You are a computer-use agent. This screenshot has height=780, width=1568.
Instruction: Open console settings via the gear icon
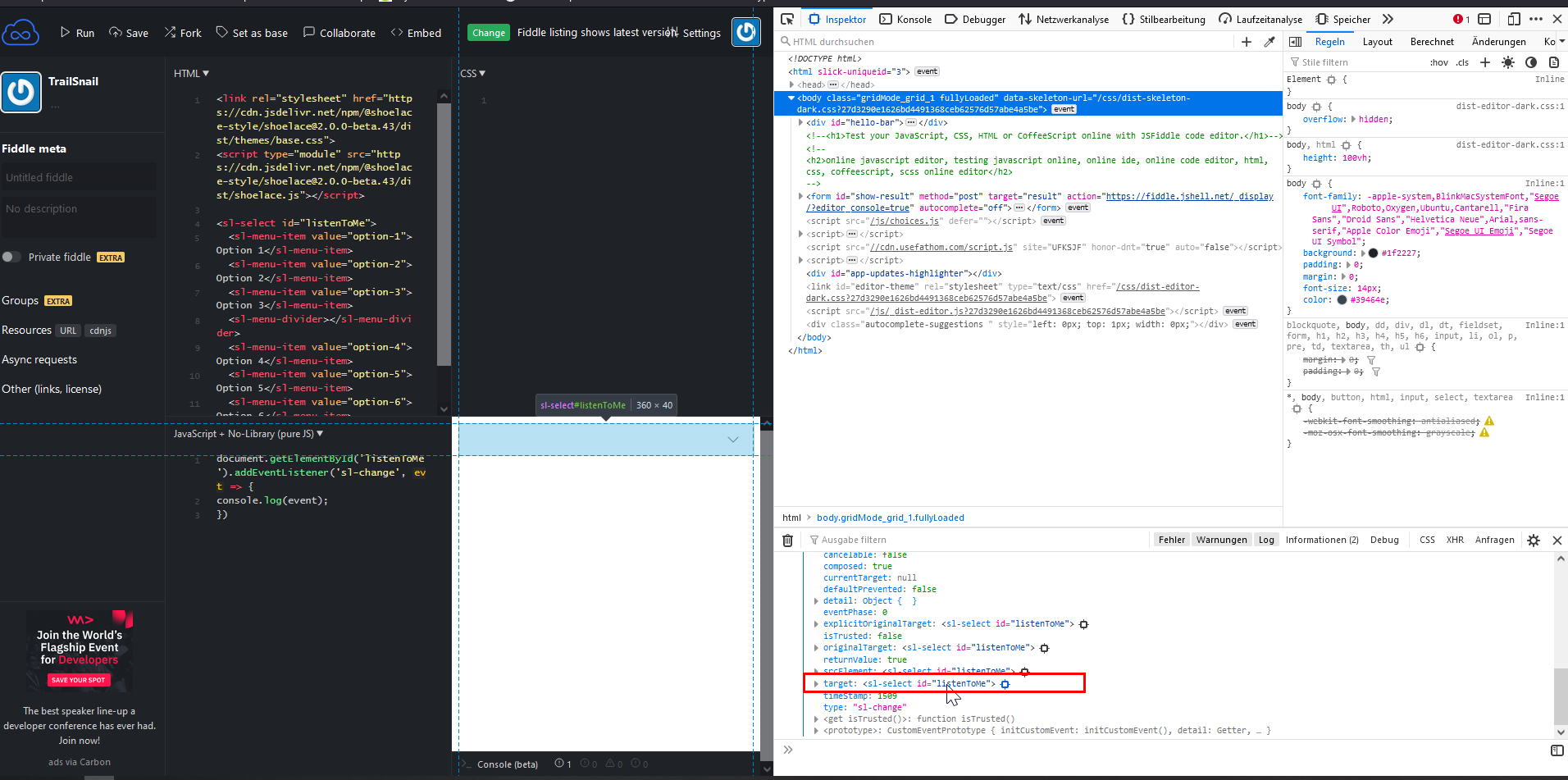[1534, 540]
